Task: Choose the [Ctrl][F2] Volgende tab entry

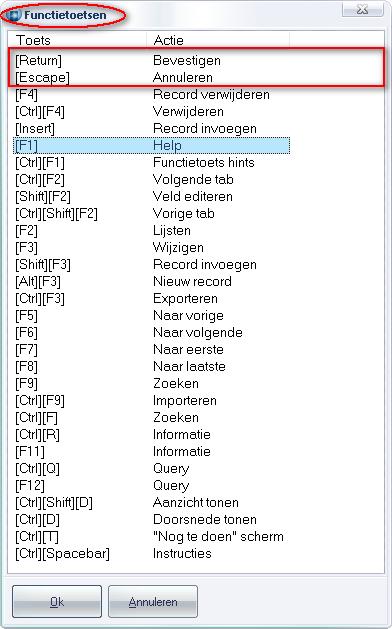Action: click(x=152, y=180)
